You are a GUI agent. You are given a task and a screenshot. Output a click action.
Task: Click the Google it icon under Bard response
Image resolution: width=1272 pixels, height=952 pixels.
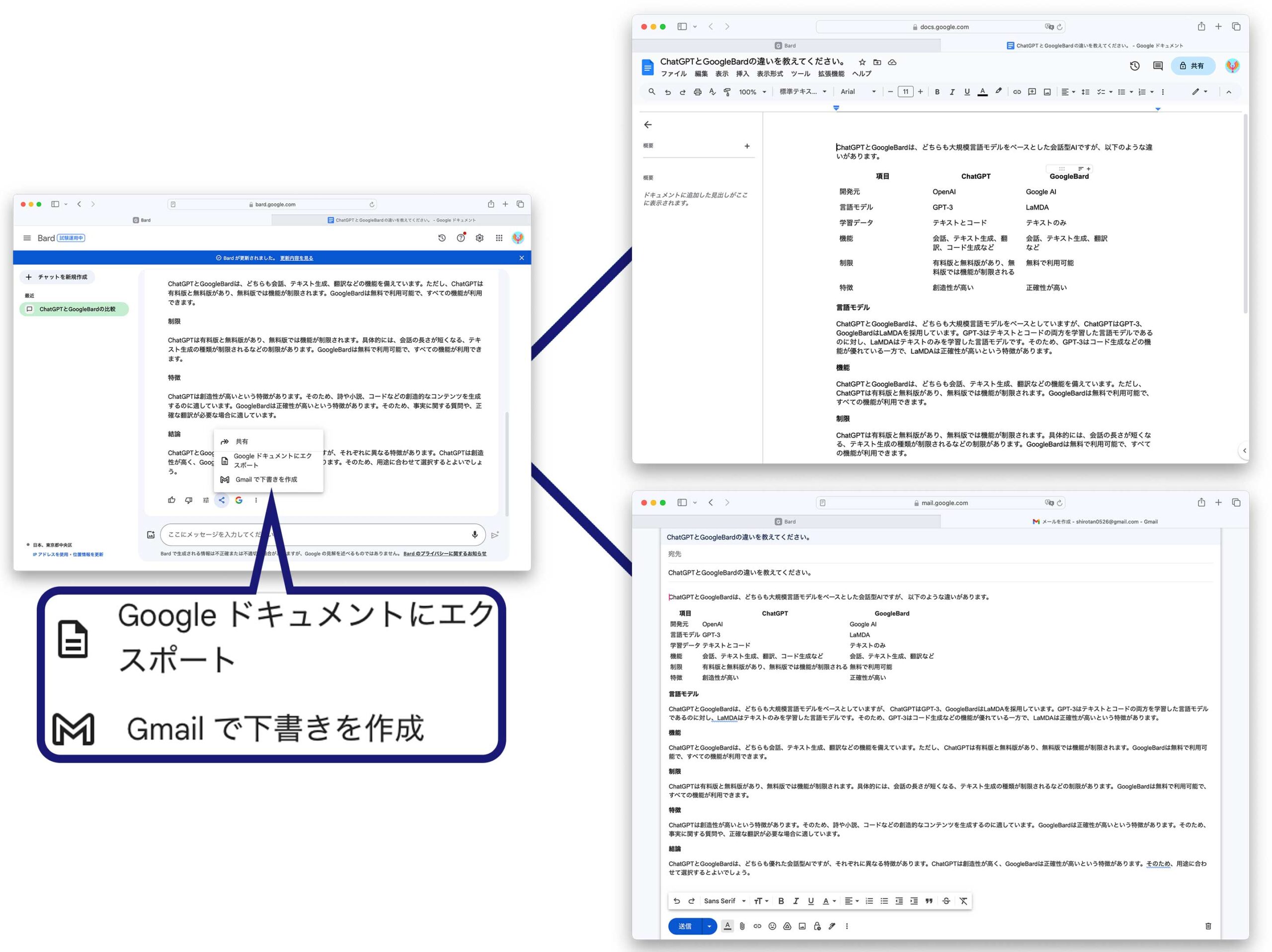[238, 500]
